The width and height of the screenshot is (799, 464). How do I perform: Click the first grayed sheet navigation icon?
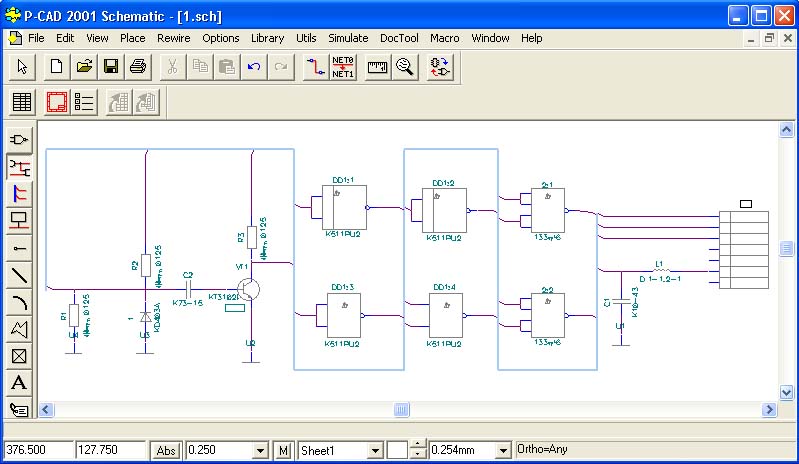pos(119,102)
